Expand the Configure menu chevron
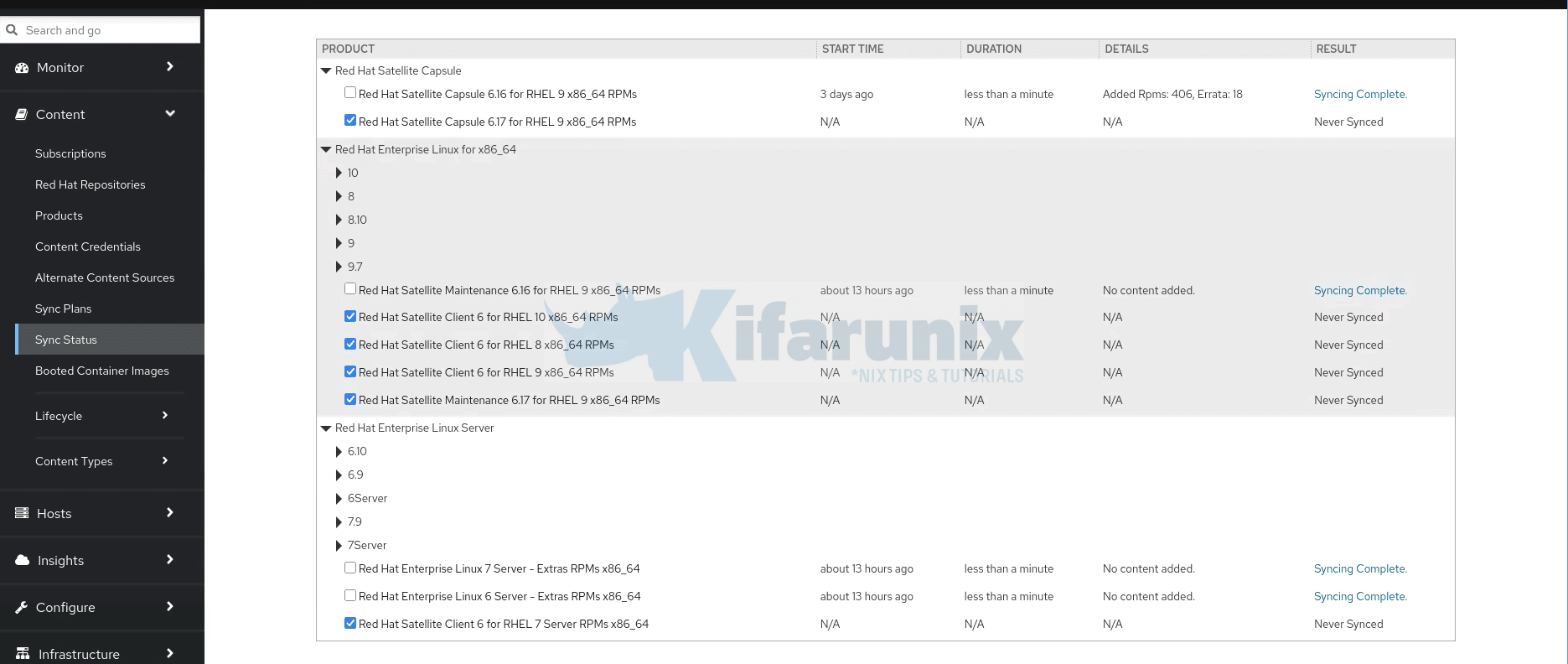Viewport: 1568px width, 664px height. 170,606
